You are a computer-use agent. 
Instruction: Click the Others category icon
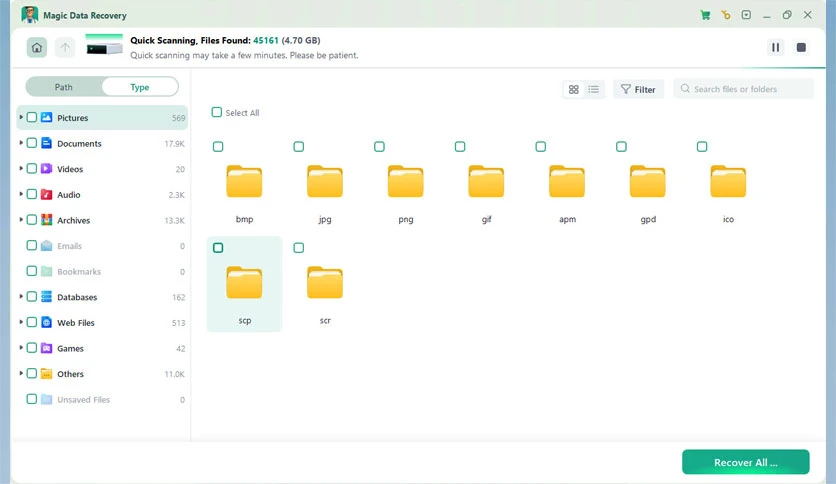[47, 373]
